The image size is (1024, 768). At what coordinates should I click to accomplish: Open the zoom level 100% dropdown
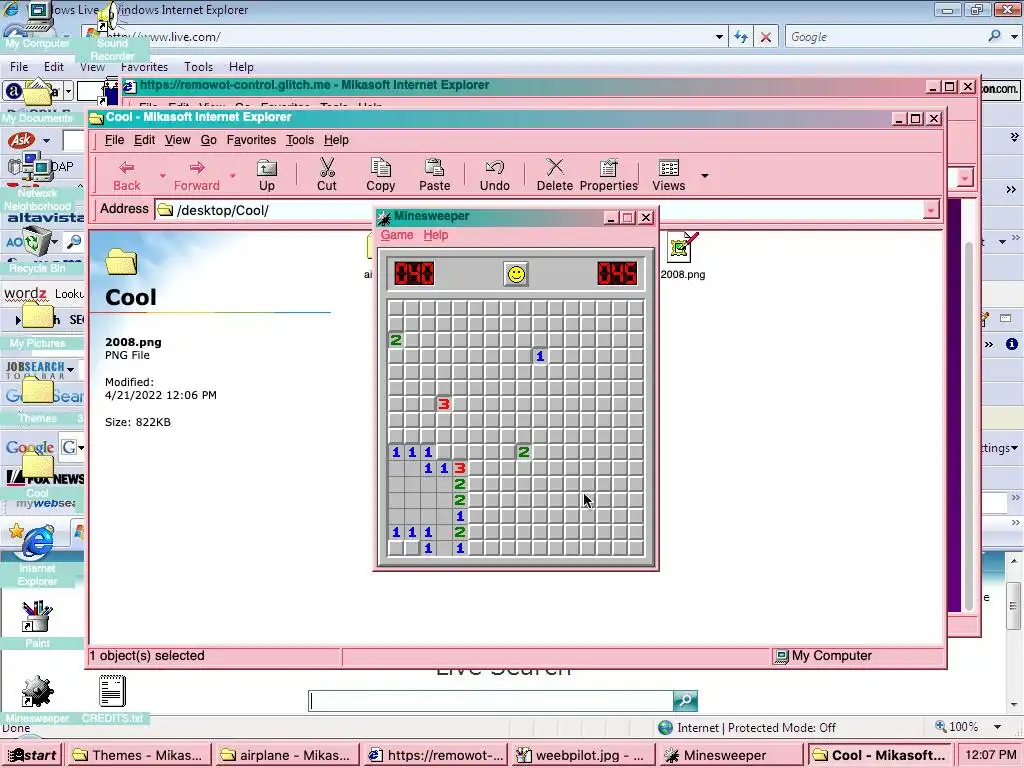click(x=997, y=727)
